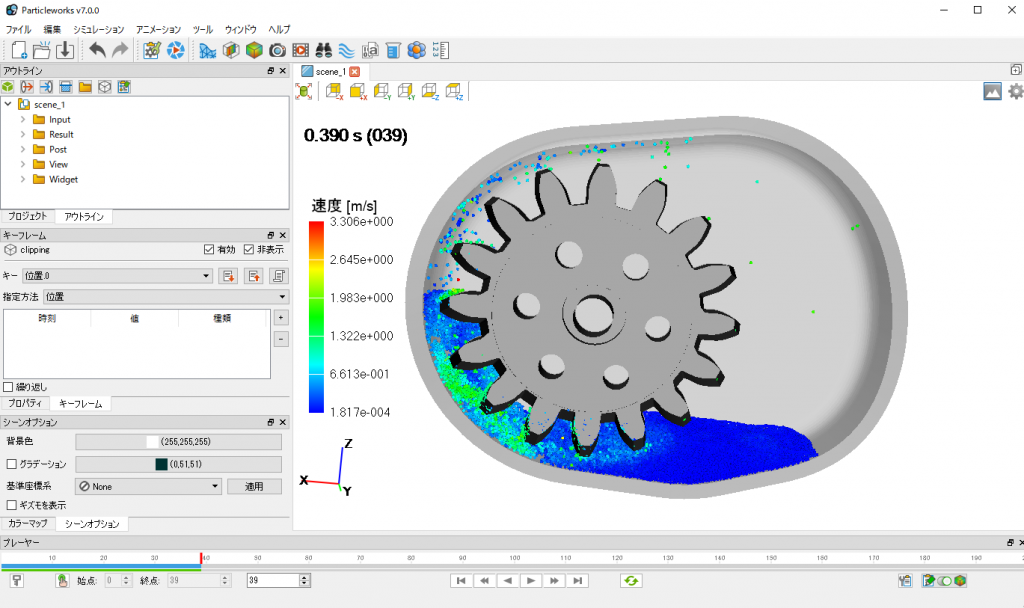Open the アニメーション menu
Viewport: 1024px width, 608px height.
click(159, 29)
